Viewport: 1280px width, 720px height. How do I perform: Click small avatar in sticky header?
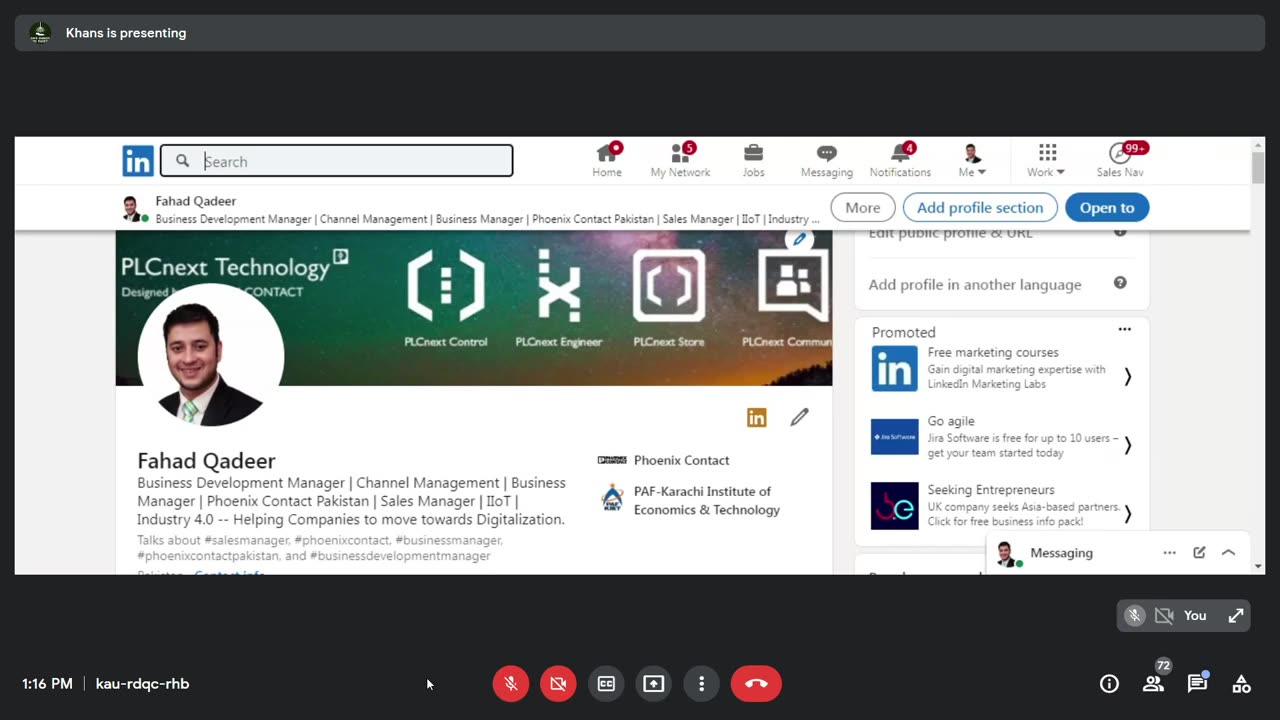click(x=132, y=208)
